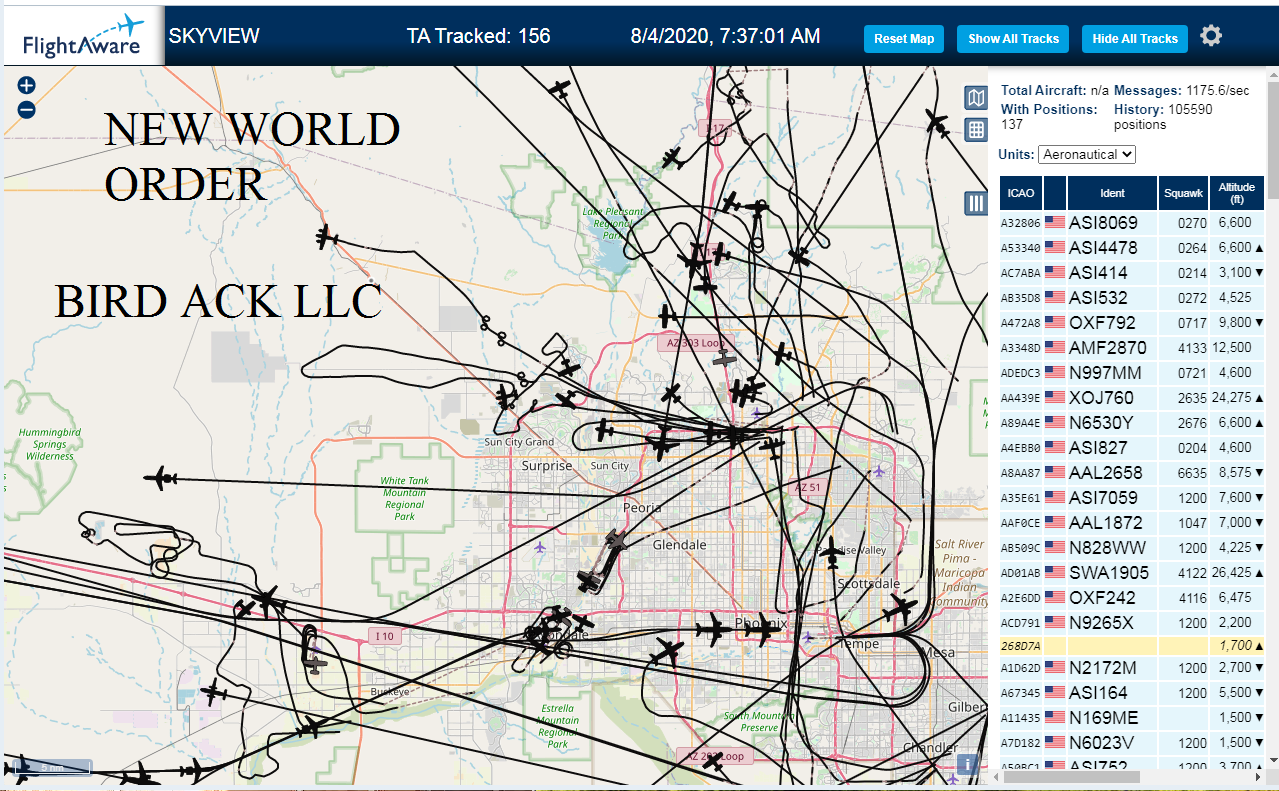The height and width of the screenshot is (791, 1279).
Task: Click the US flag beside ASI8069
Action: click(x=1055, y=223)
